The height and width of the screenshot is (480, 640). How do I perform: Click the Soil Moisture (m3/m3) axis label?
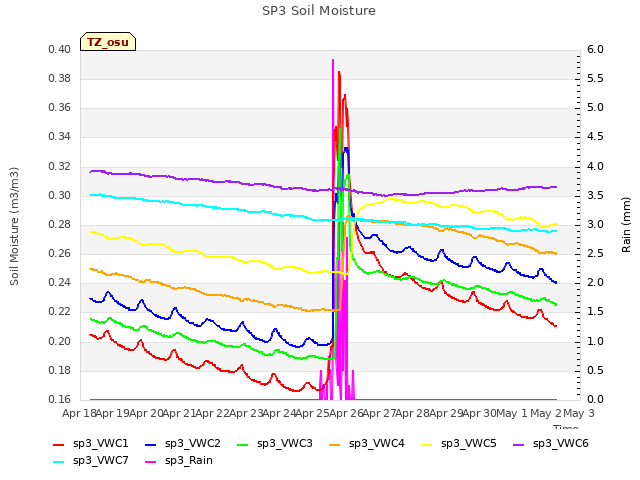(14, 226)
